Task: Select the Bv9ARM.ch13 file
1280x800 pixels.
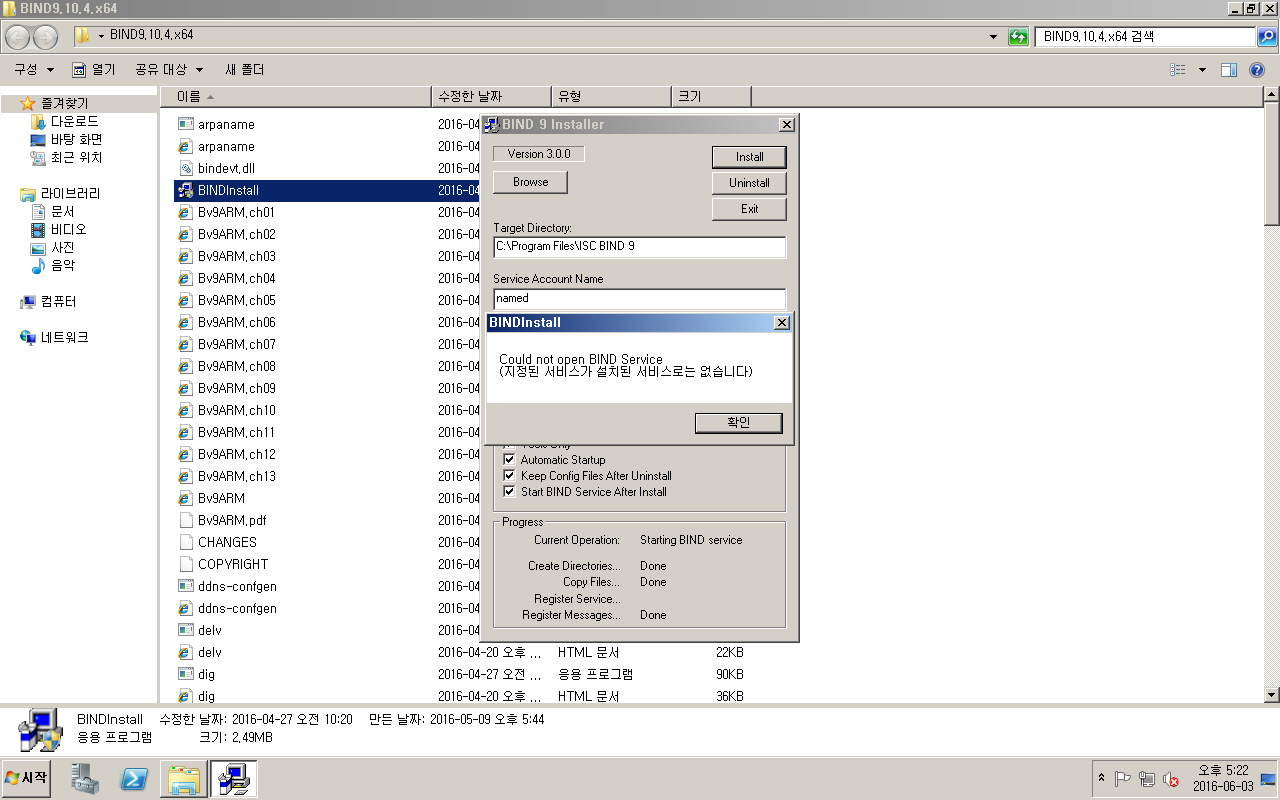Action: click(236, 476)
